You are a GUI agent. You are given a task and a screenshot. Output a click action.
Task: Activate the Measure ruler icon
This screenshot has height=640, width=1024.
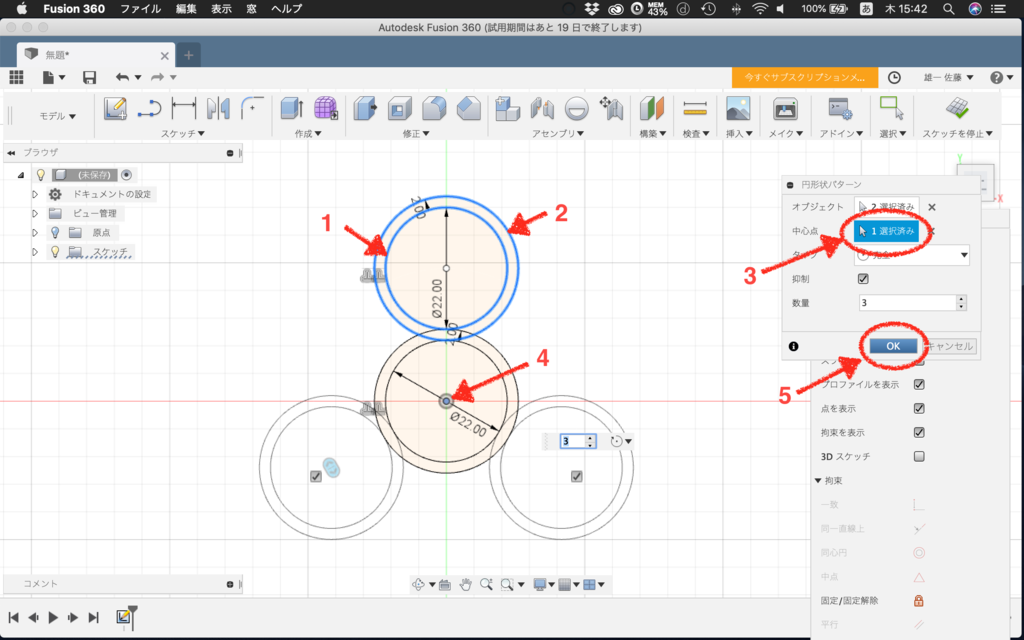click(695, 108)
